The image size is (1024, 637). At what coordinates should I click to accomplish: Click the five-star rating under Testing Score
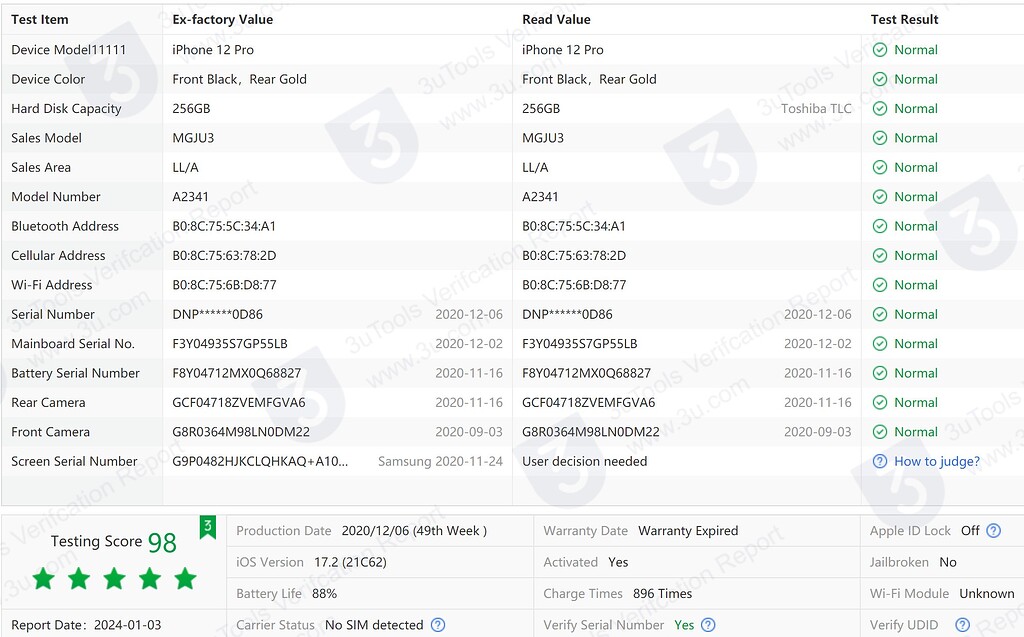coord(114,578)
